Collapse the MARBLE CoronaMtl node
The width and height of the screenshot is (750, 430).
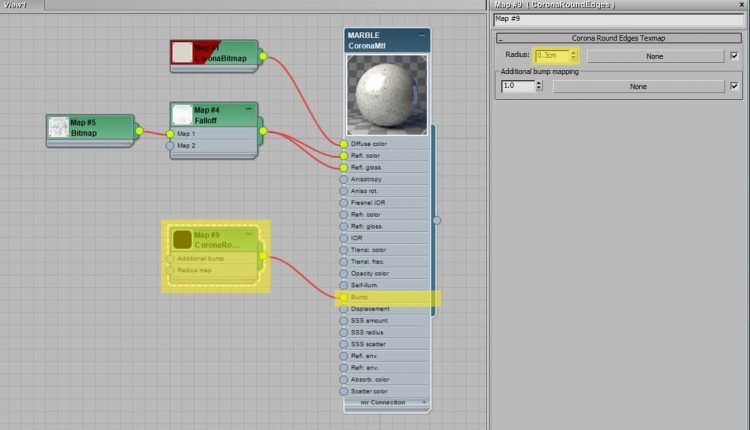pyautogui.click(x=422, y=35)
